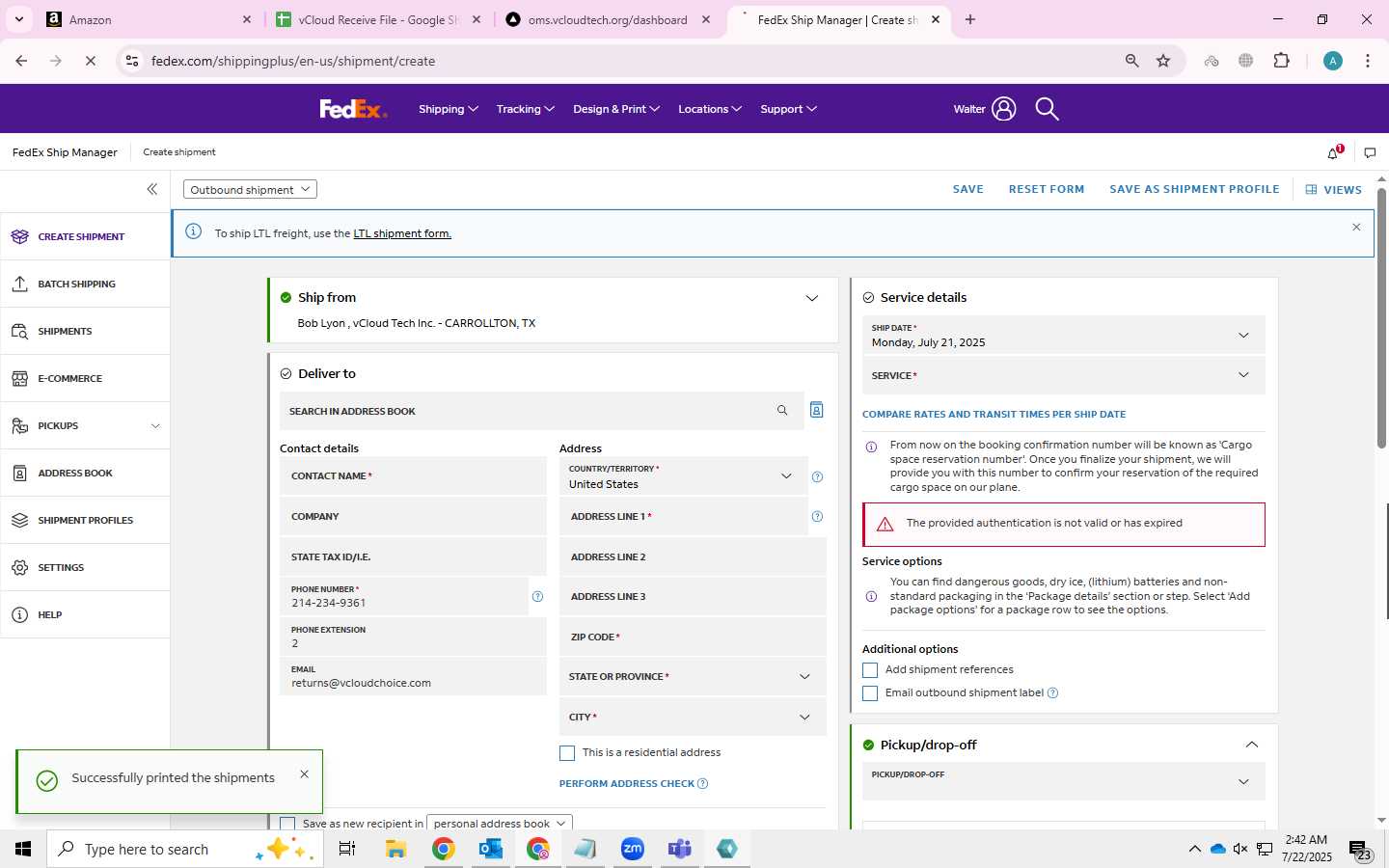The image size is (1389, 868).
Task: Go back with browser back arrow
Action: pos(21,61)
